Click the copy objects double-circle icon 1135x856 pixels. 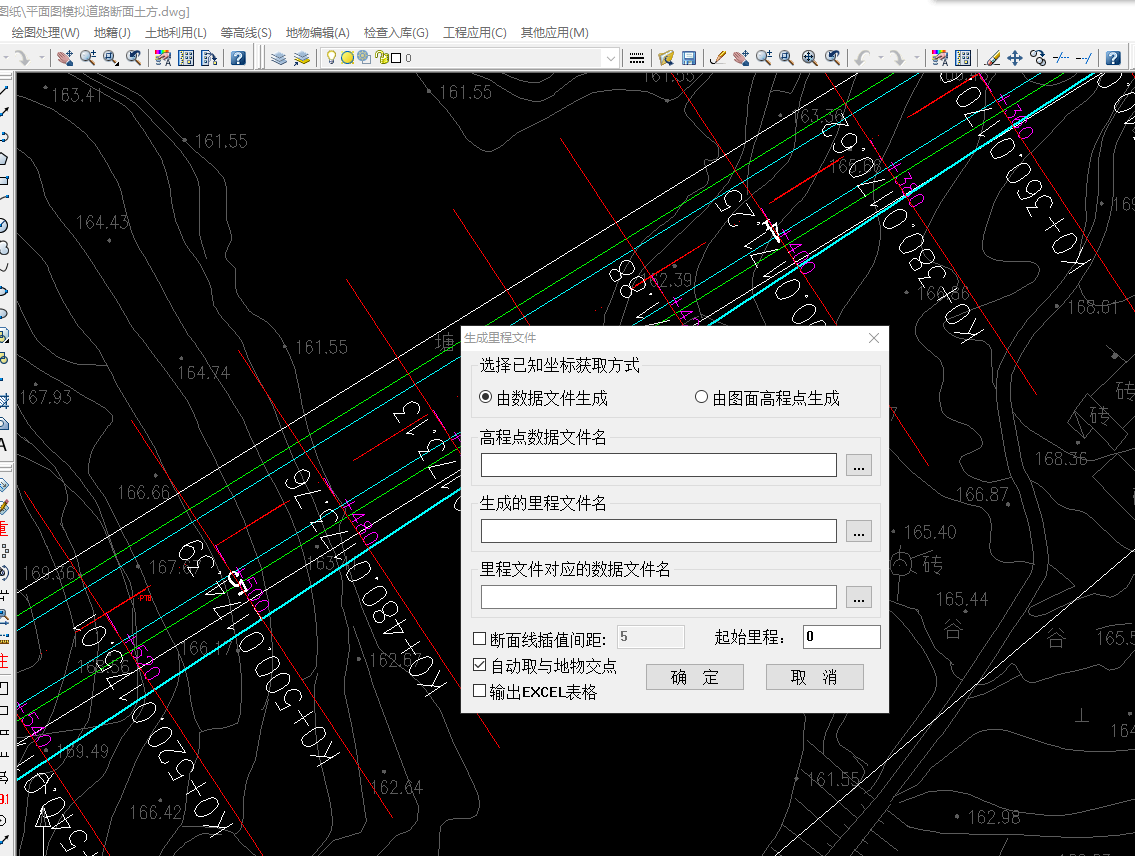click(x=1038, y=58)
